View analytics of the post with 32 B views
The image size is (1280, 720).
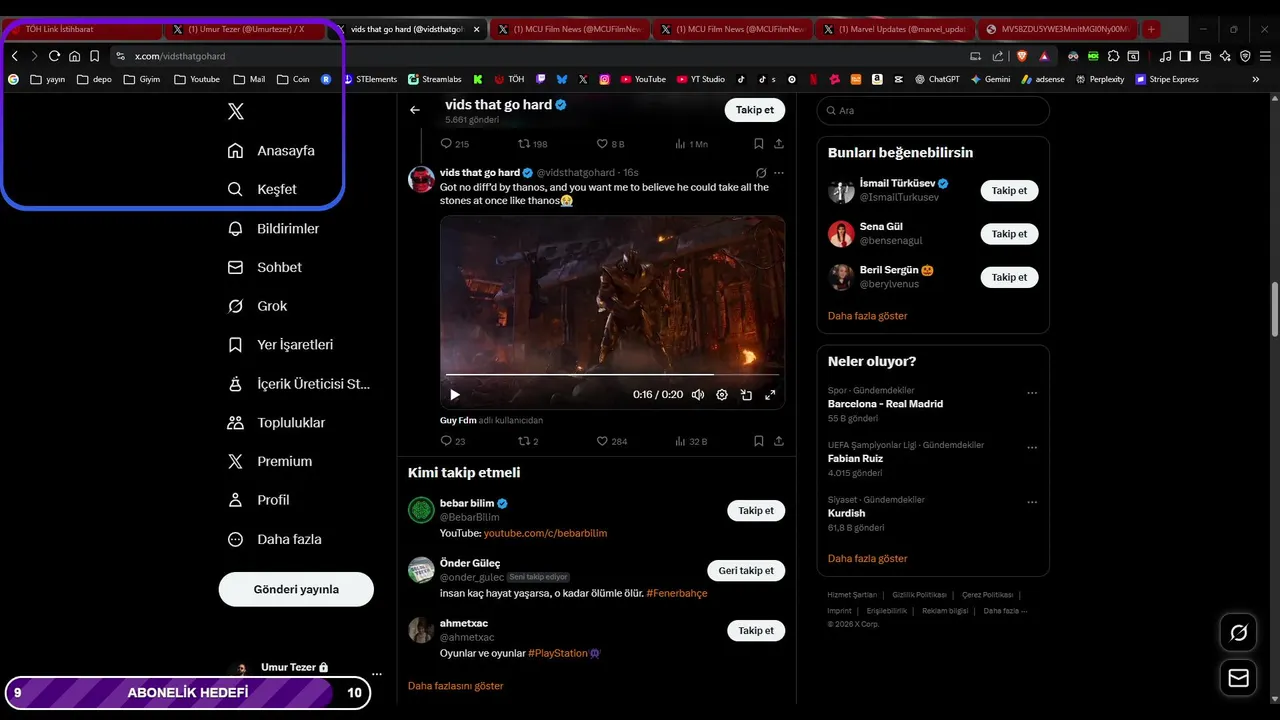tap(691, 441)
